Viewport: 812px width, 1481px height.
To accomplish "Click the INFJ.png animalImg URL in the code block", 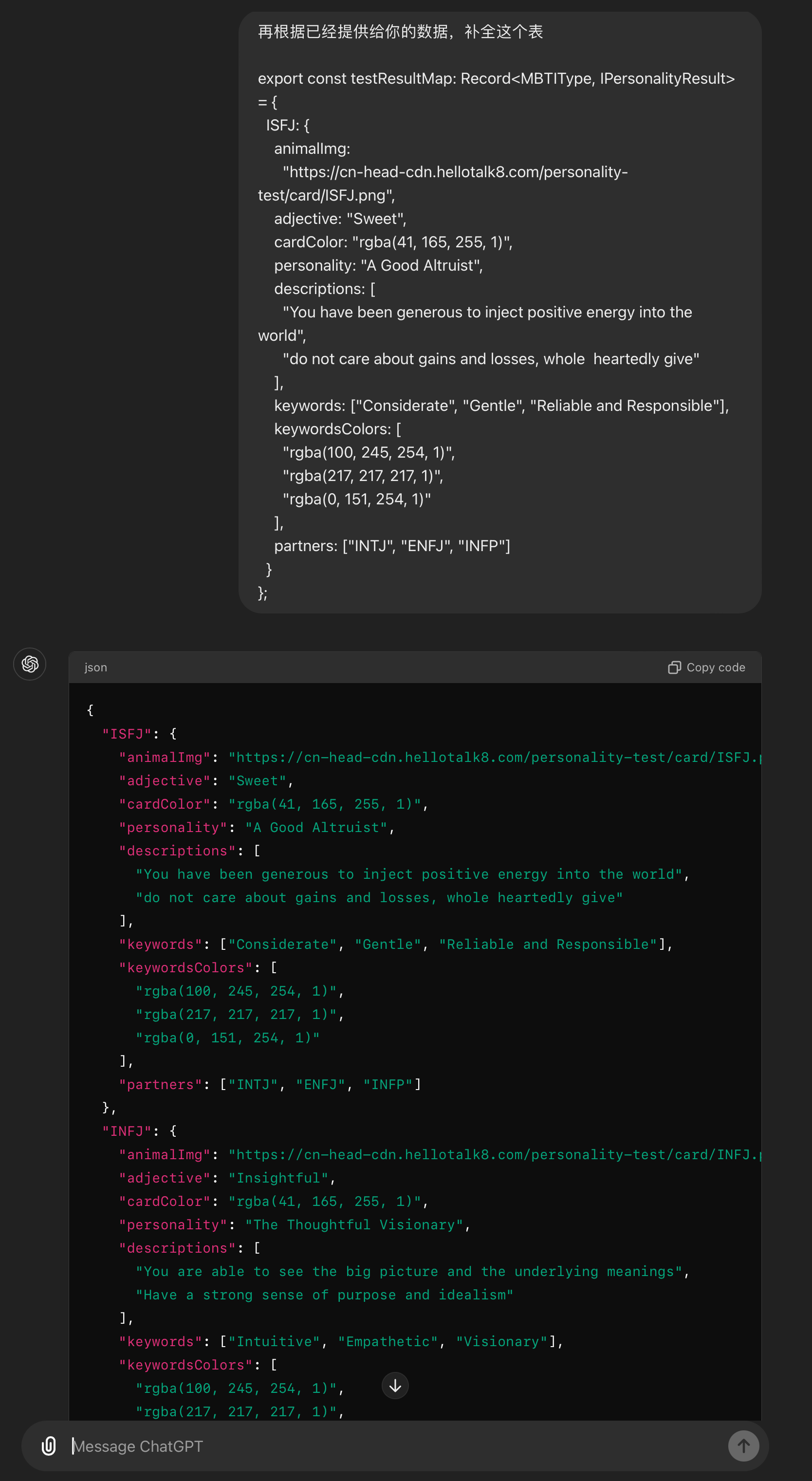I will click(x=495, y=1154).
